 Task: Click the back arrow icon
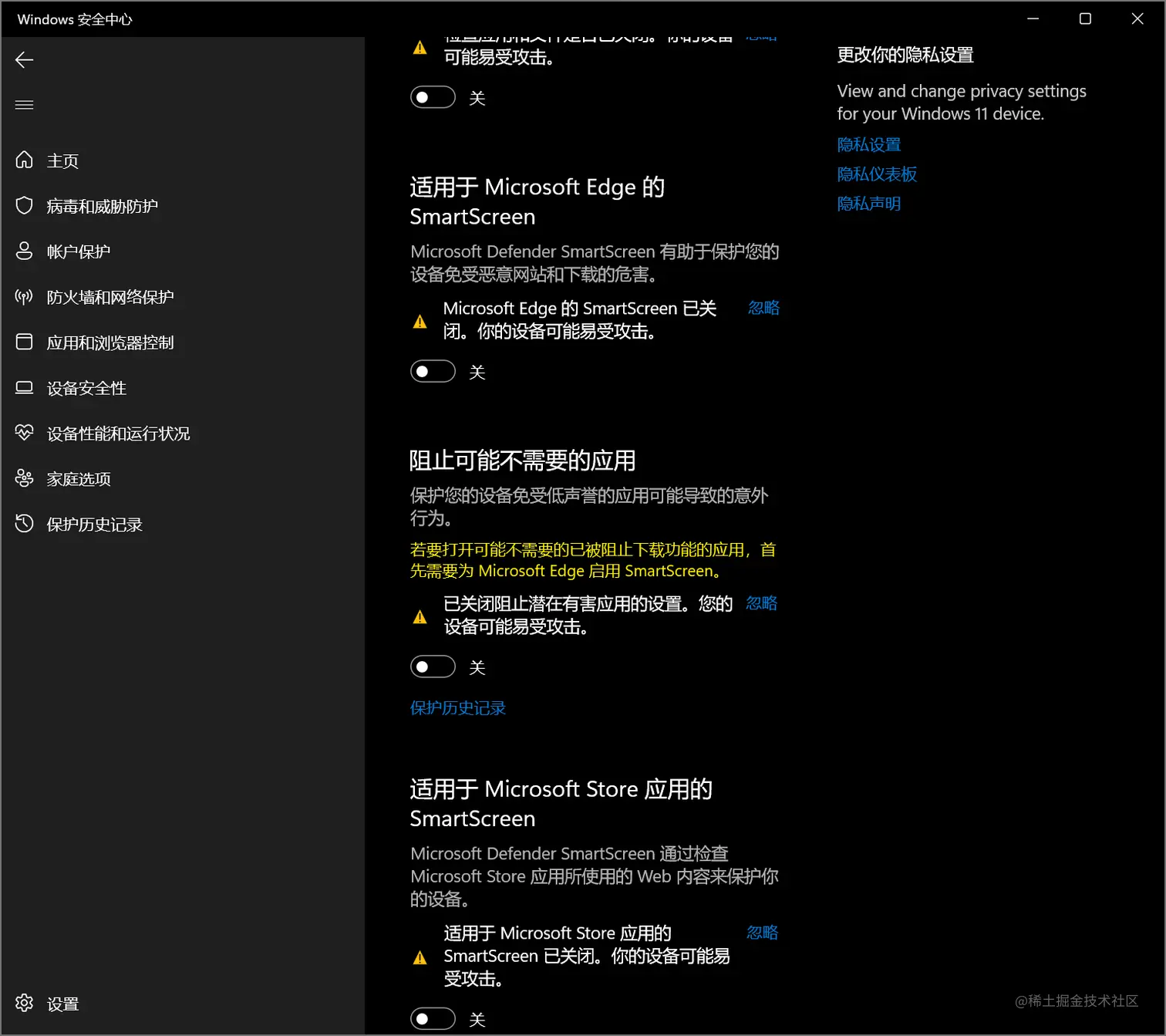(x=24, y=60)
